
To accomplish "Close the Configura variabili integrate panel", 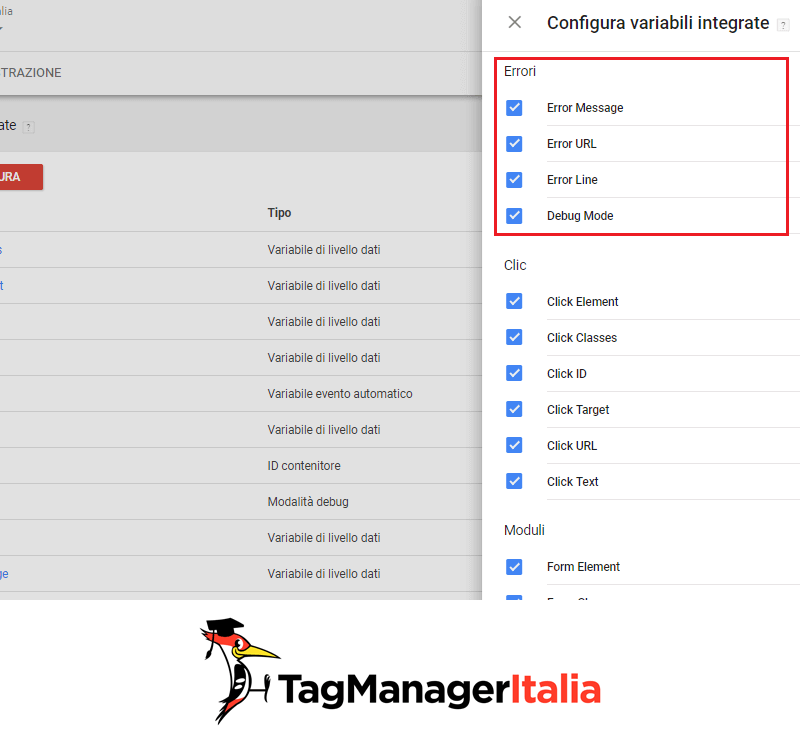I will click(x=514, y=22).
